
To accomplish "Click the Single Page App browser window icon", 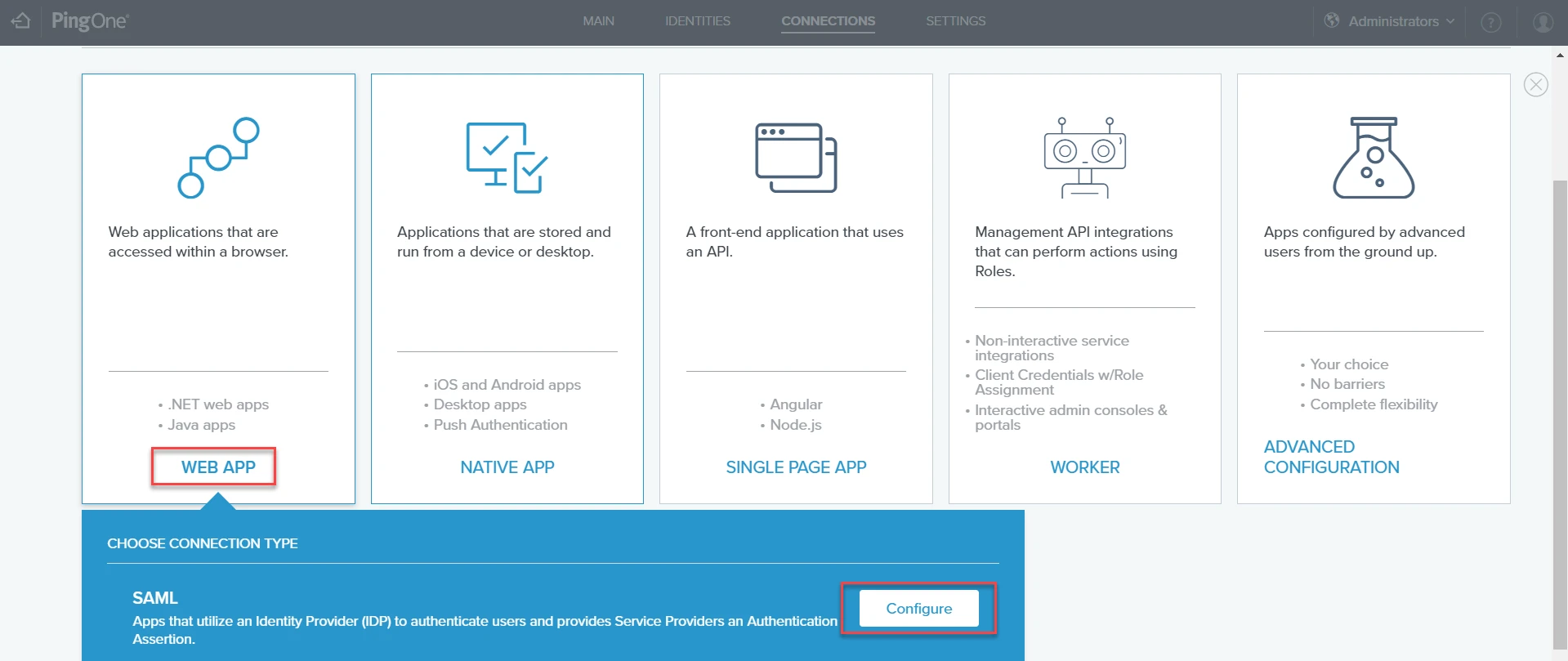I will (796, 158).
